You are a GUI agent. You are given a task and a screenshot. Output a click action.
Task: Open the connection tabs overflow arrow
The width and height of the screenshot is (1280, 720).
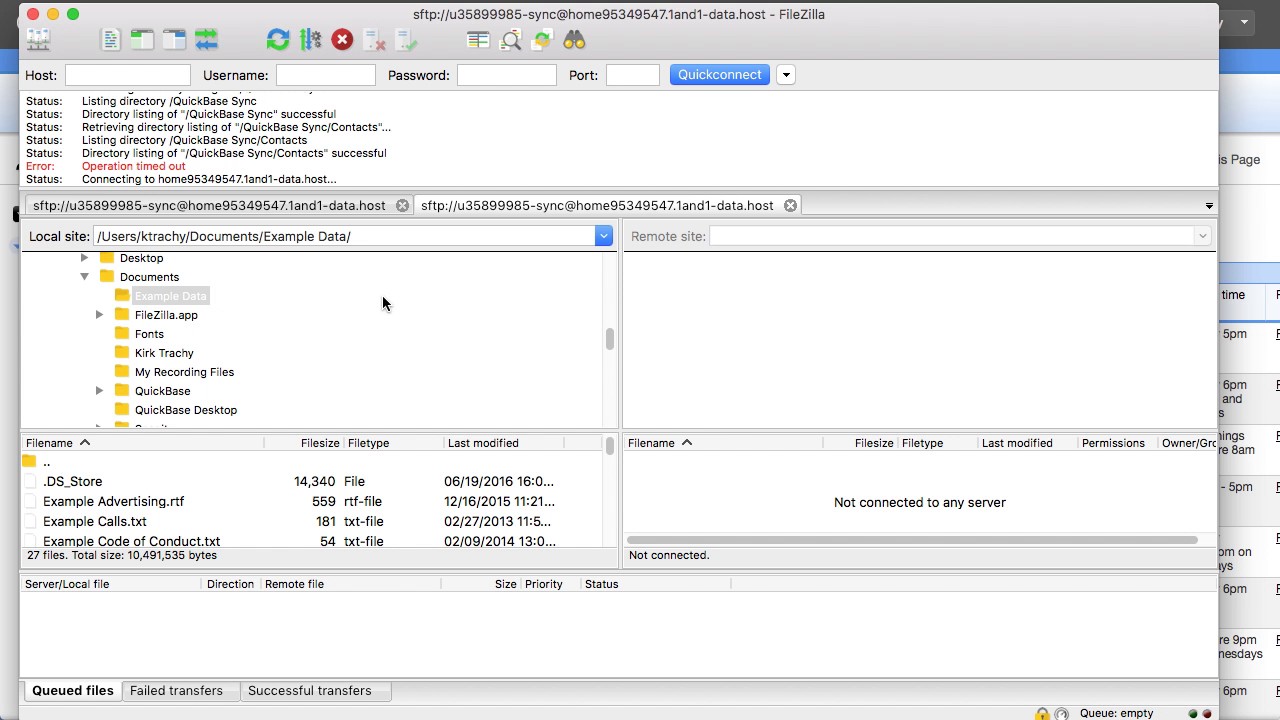coord(1209,206)
